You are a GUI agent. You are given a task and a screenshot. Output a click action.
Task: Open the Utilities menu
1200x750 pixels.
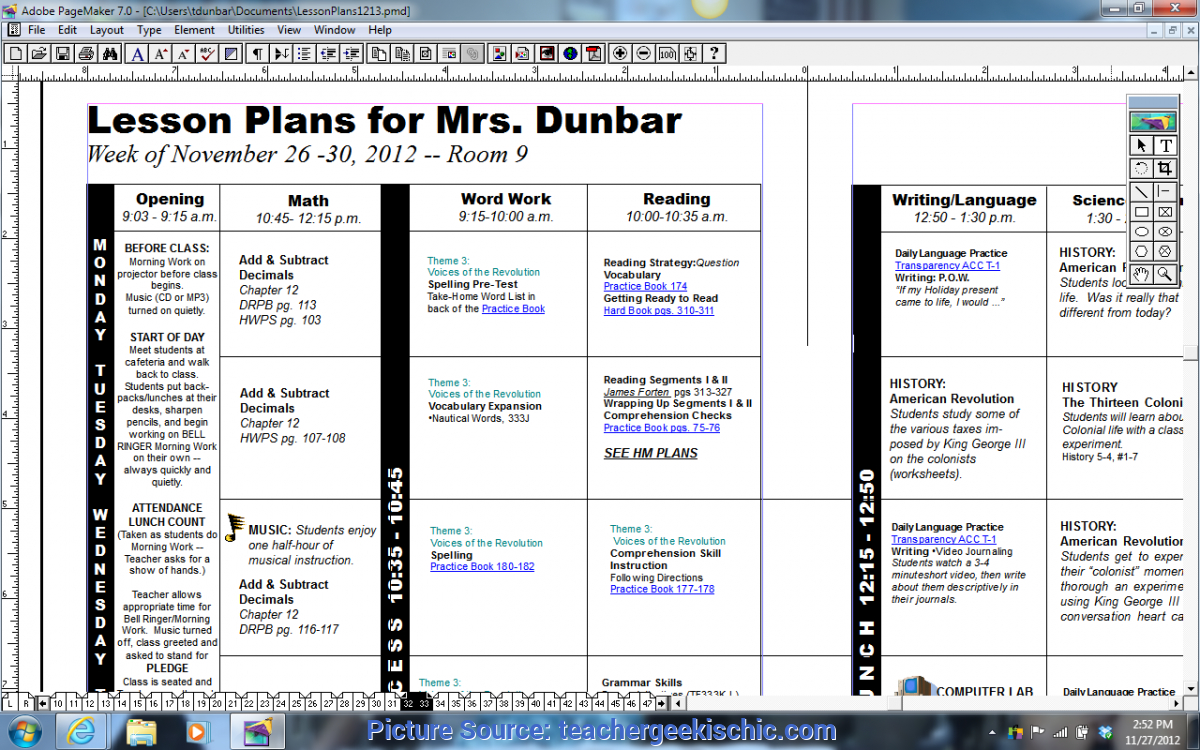246,30
